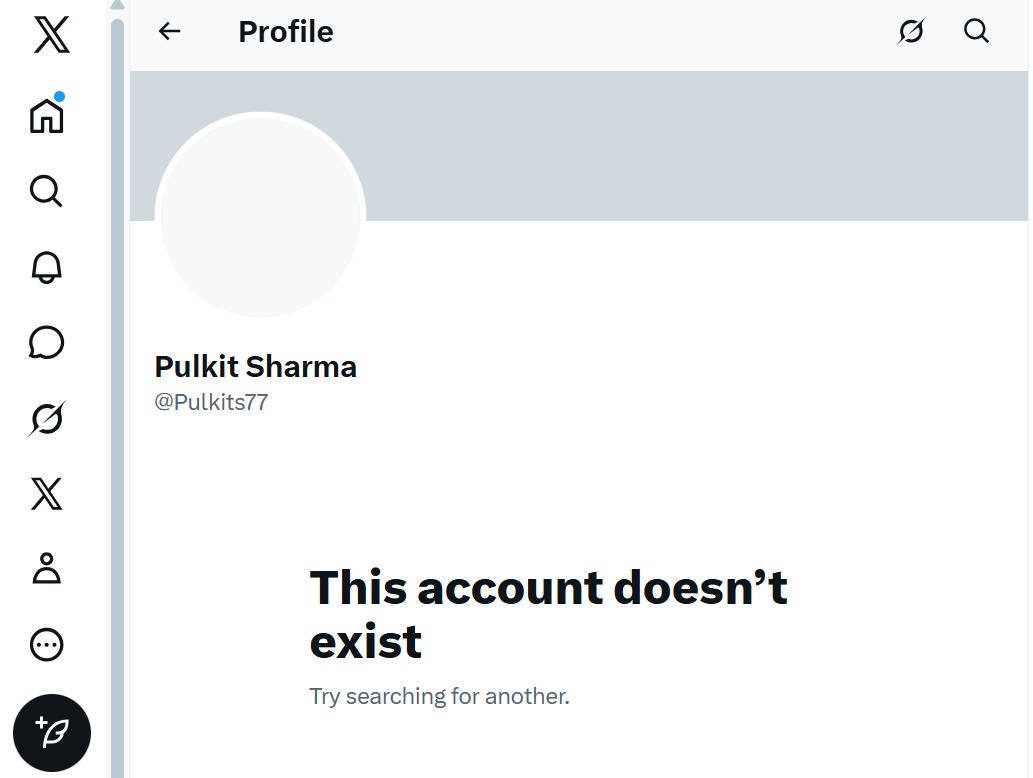Click the @Pulkits77 handle
The width and height of the screenshot is (1033, 778).
[211, 403]
